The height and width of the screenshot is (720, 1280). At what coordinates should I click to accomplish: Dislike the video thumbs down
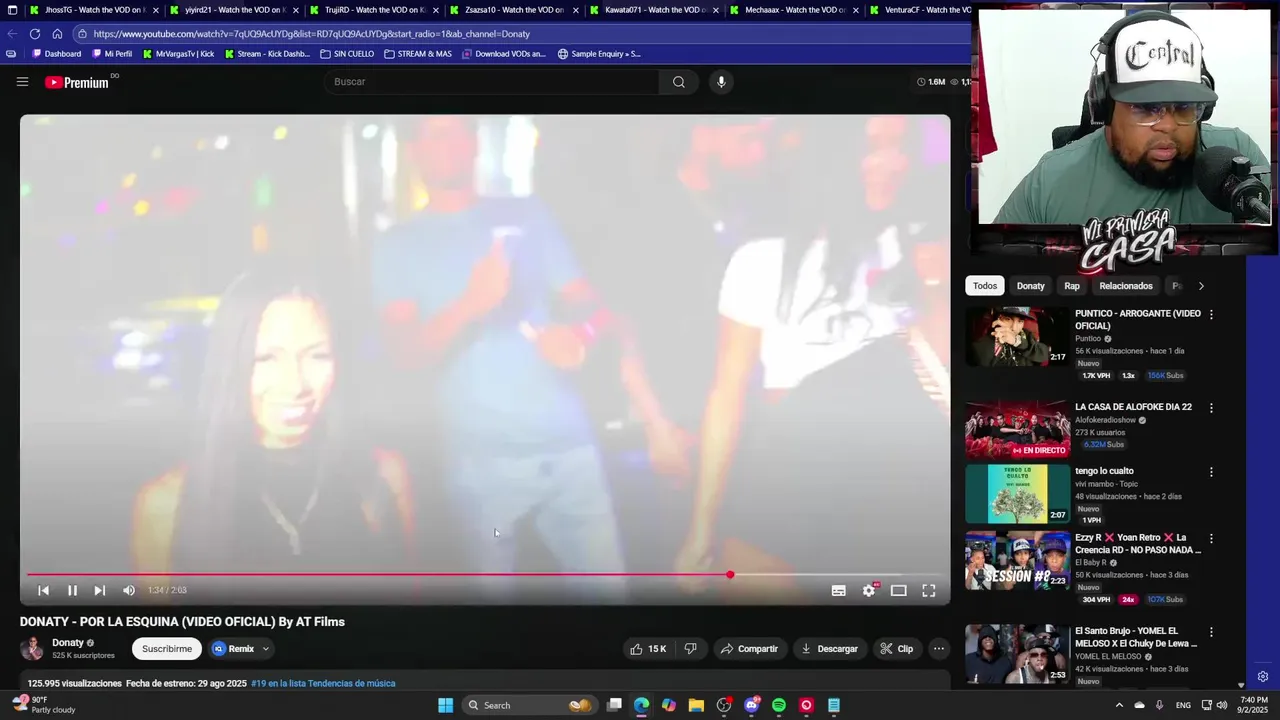click(690, 649)
